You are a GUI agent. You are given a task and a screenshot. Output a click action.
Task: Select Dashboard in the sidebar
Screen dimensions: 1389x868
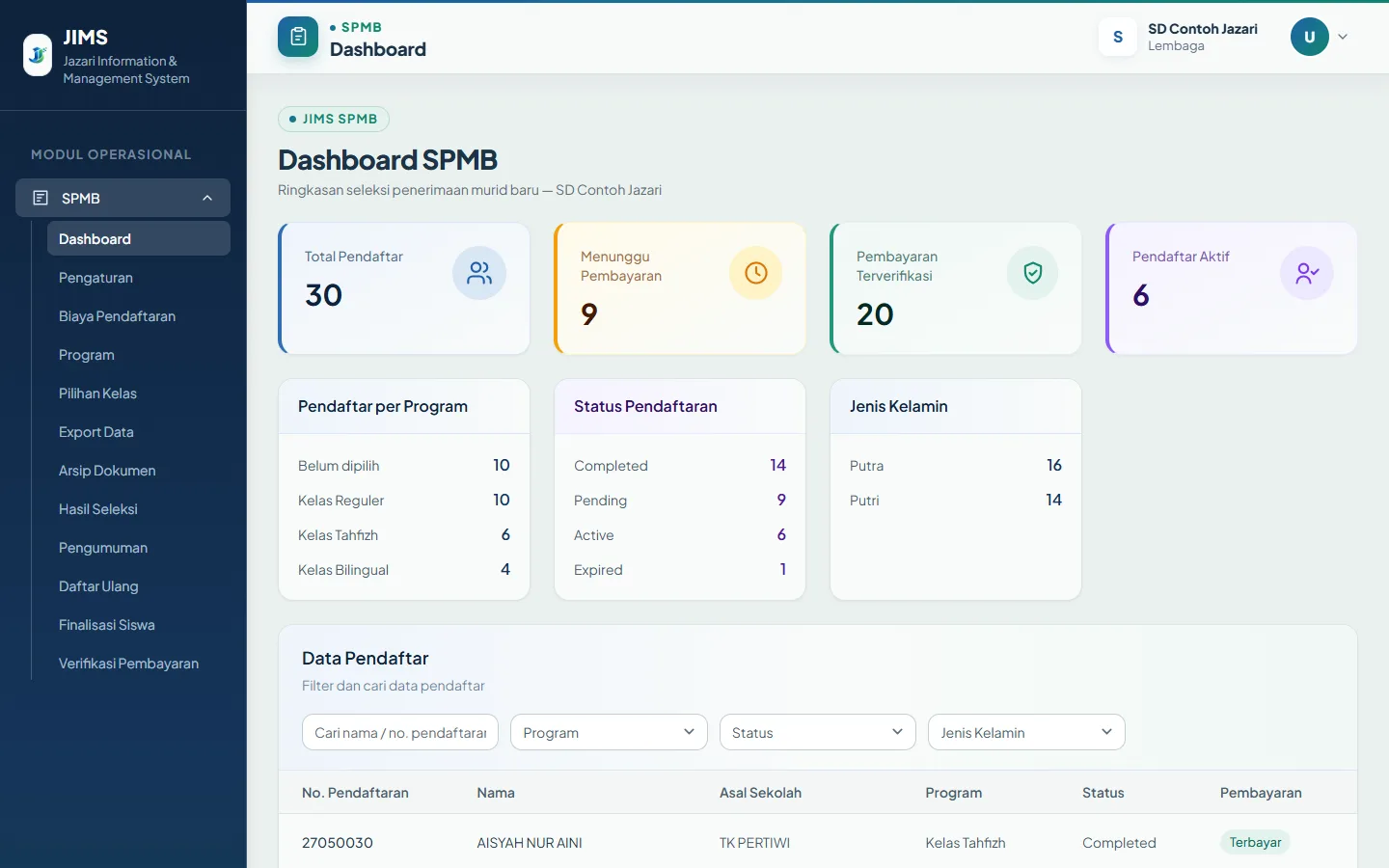(139, 238)
